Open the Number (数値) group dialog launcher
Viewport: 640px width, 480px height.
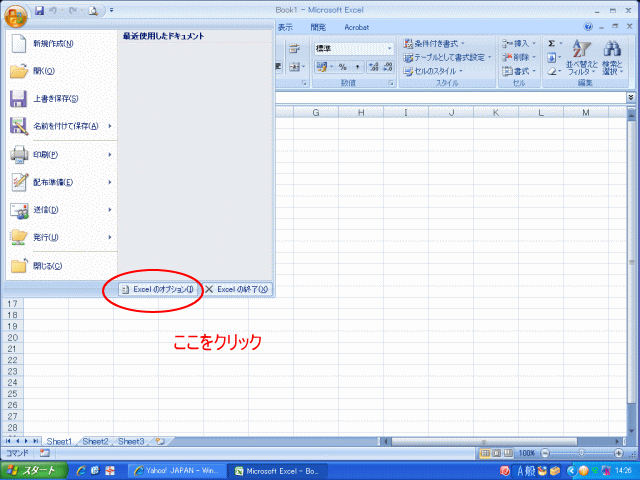click(391, 83)
